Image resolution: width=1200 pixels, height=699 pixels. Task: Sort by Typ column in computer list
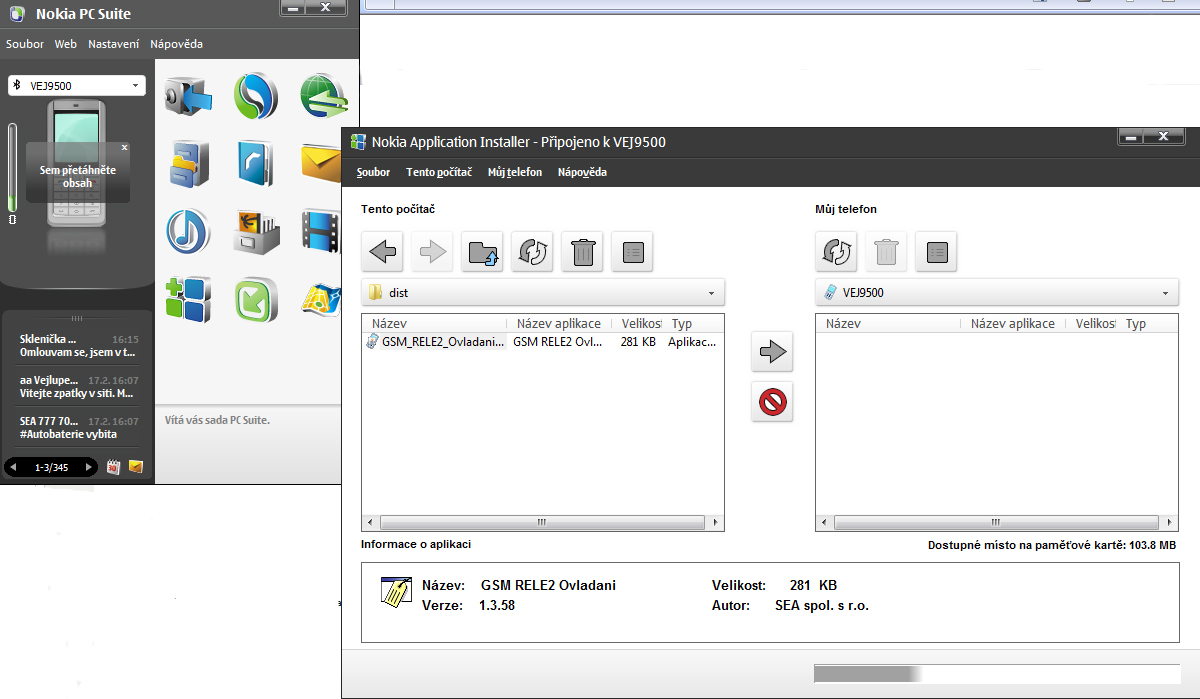[x=694, y=324]
